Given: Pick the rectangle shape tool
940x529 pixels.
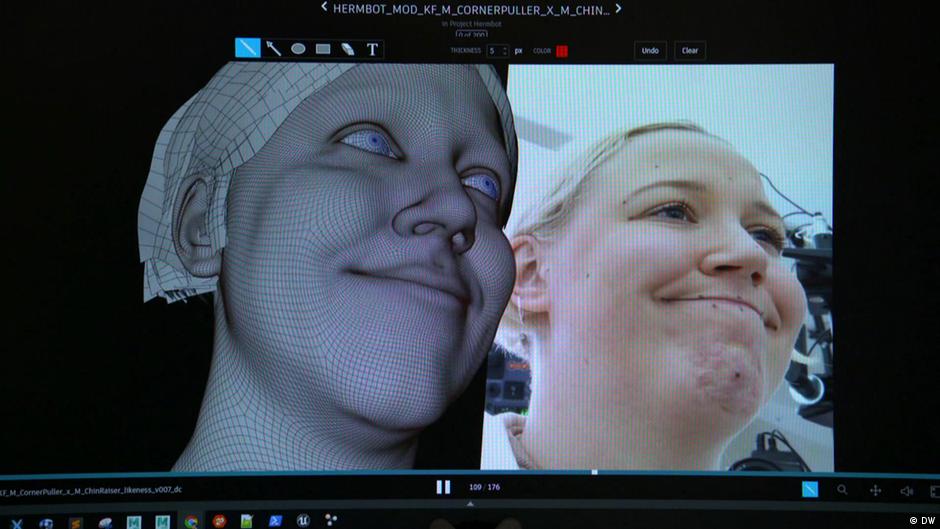Looking at the screenshot, I should pos(323,48).
